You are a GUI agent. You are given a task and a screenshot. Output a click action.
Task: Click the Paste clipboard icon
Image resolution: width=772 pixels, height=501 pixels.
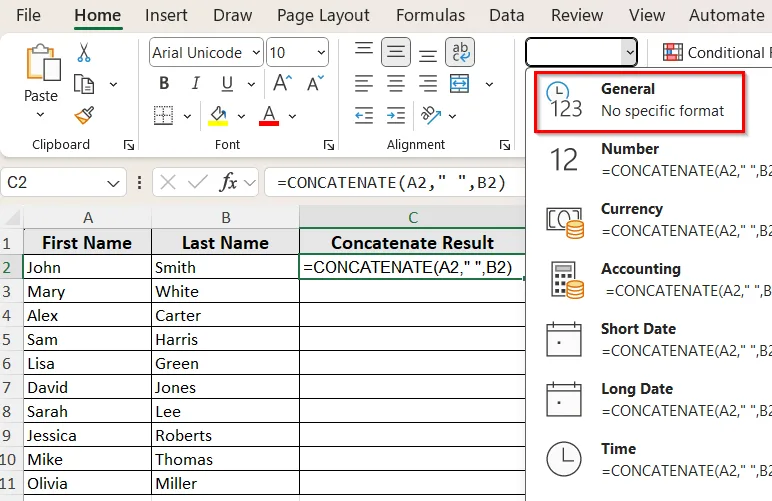pyautogui.click(x=42, y=63)
